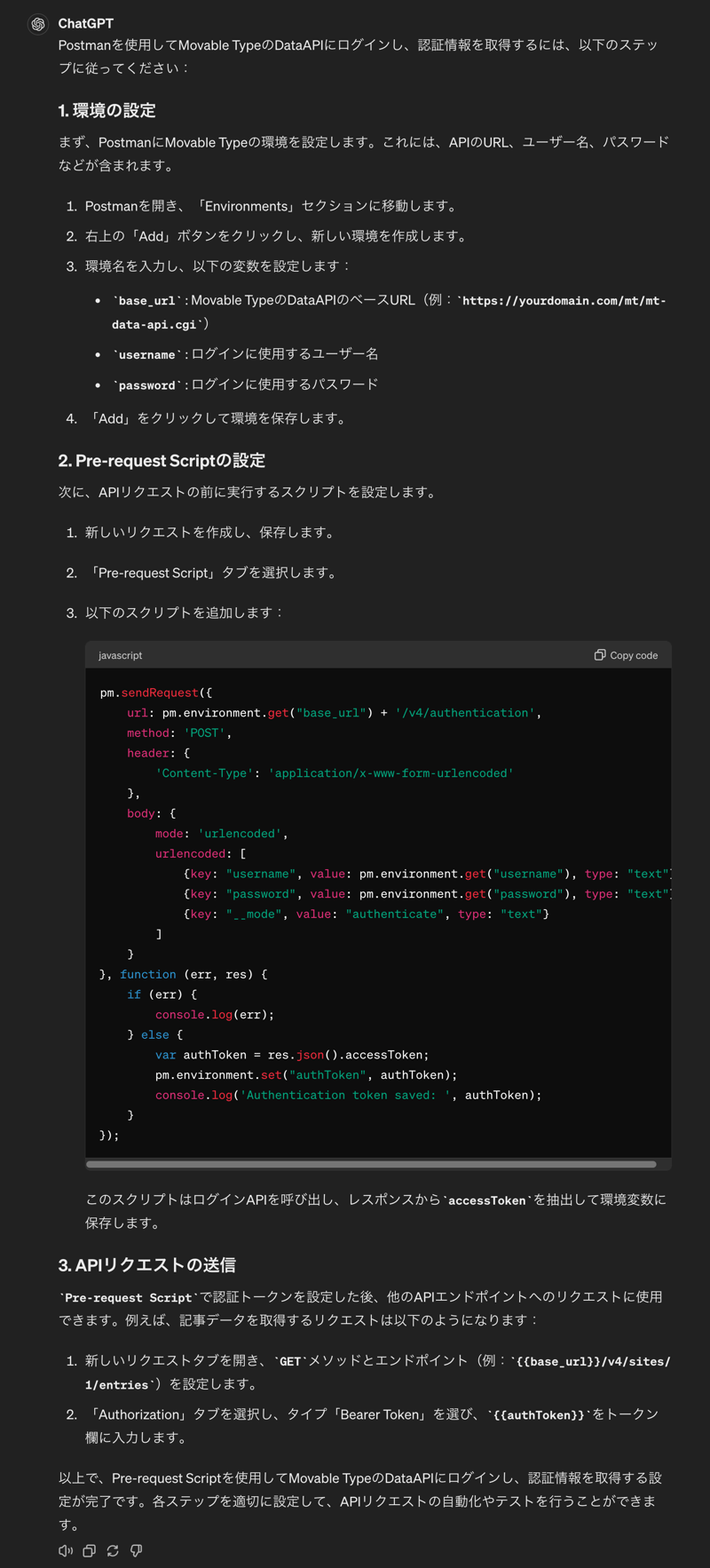Image resolution: width=710 pixels, height=1568 pixels.
Task: Copy the whole response using the copy icon
Action: [90, 1550]
